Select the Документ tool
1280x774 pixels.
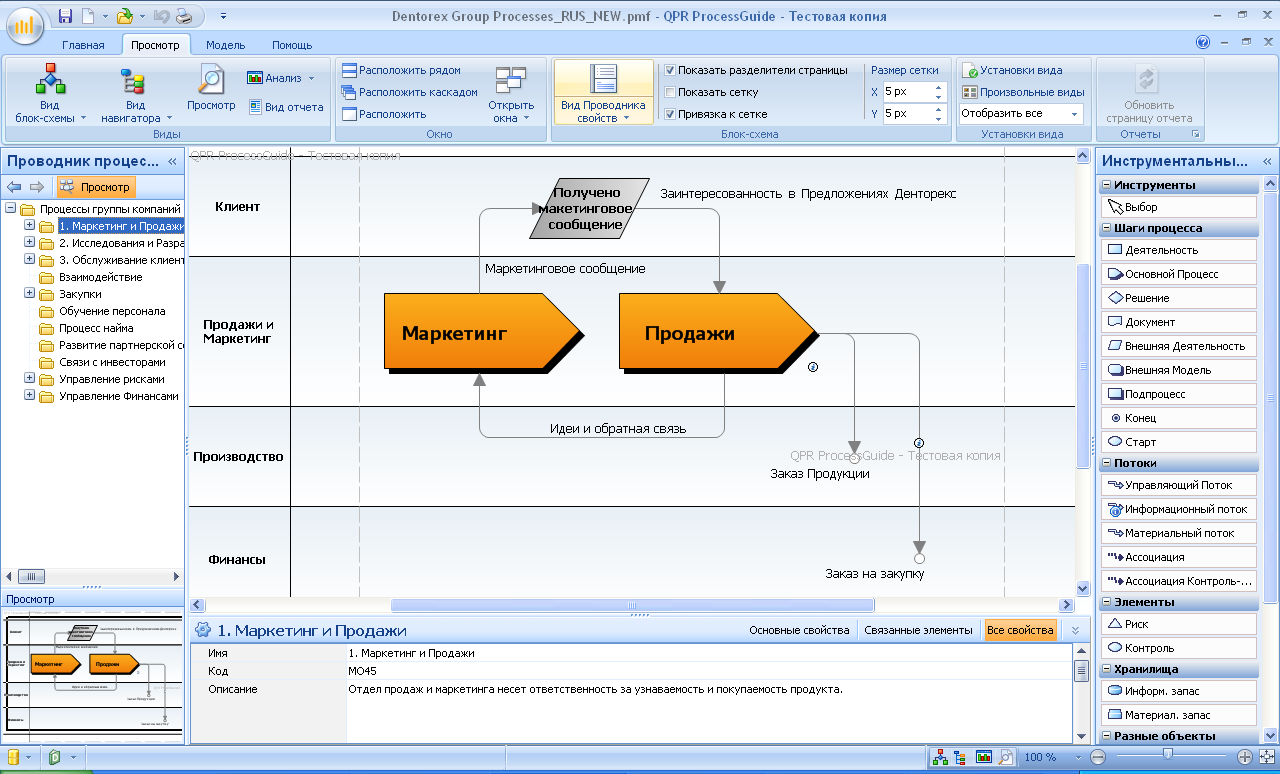(1179, 322)
